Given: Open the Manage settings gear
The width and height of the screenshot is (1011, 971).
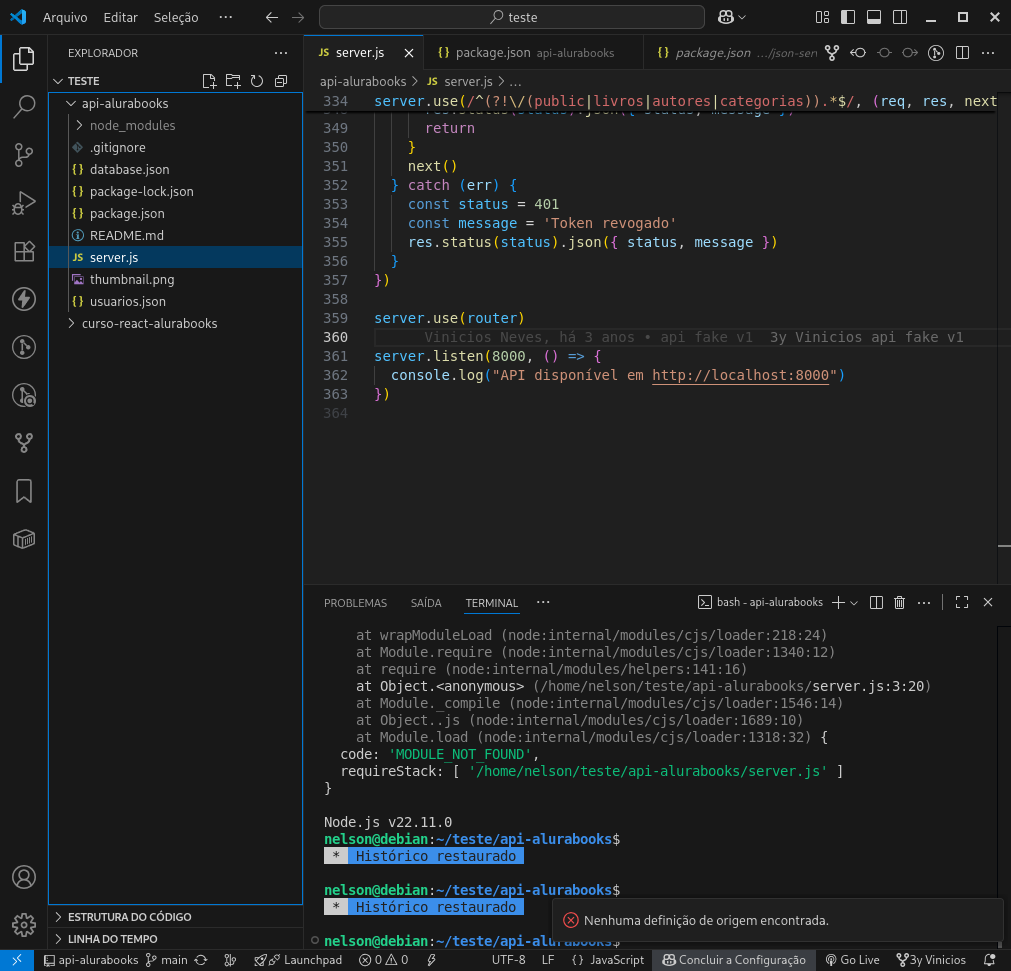Looking at the screenshot, I should [24, 925].
